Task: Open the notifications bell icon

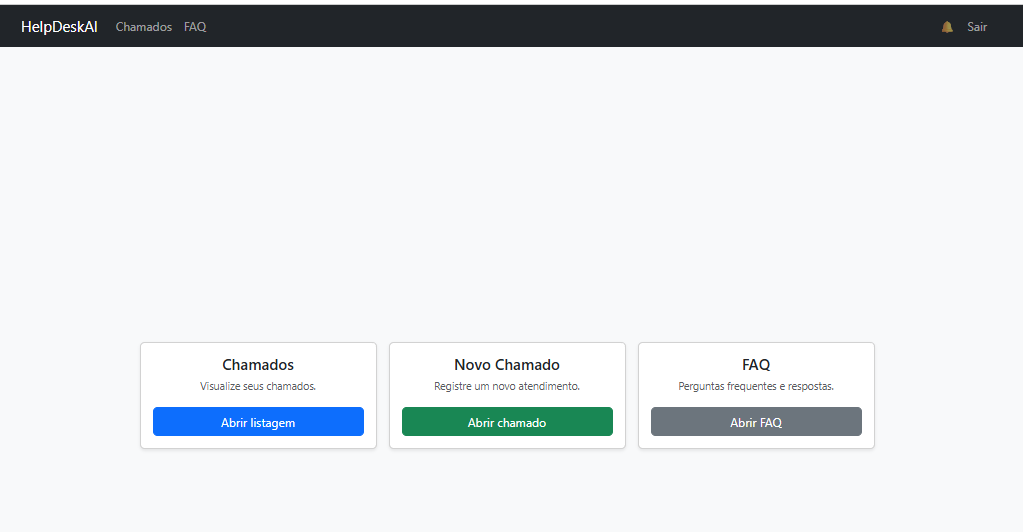Action: tap(947, 27)
